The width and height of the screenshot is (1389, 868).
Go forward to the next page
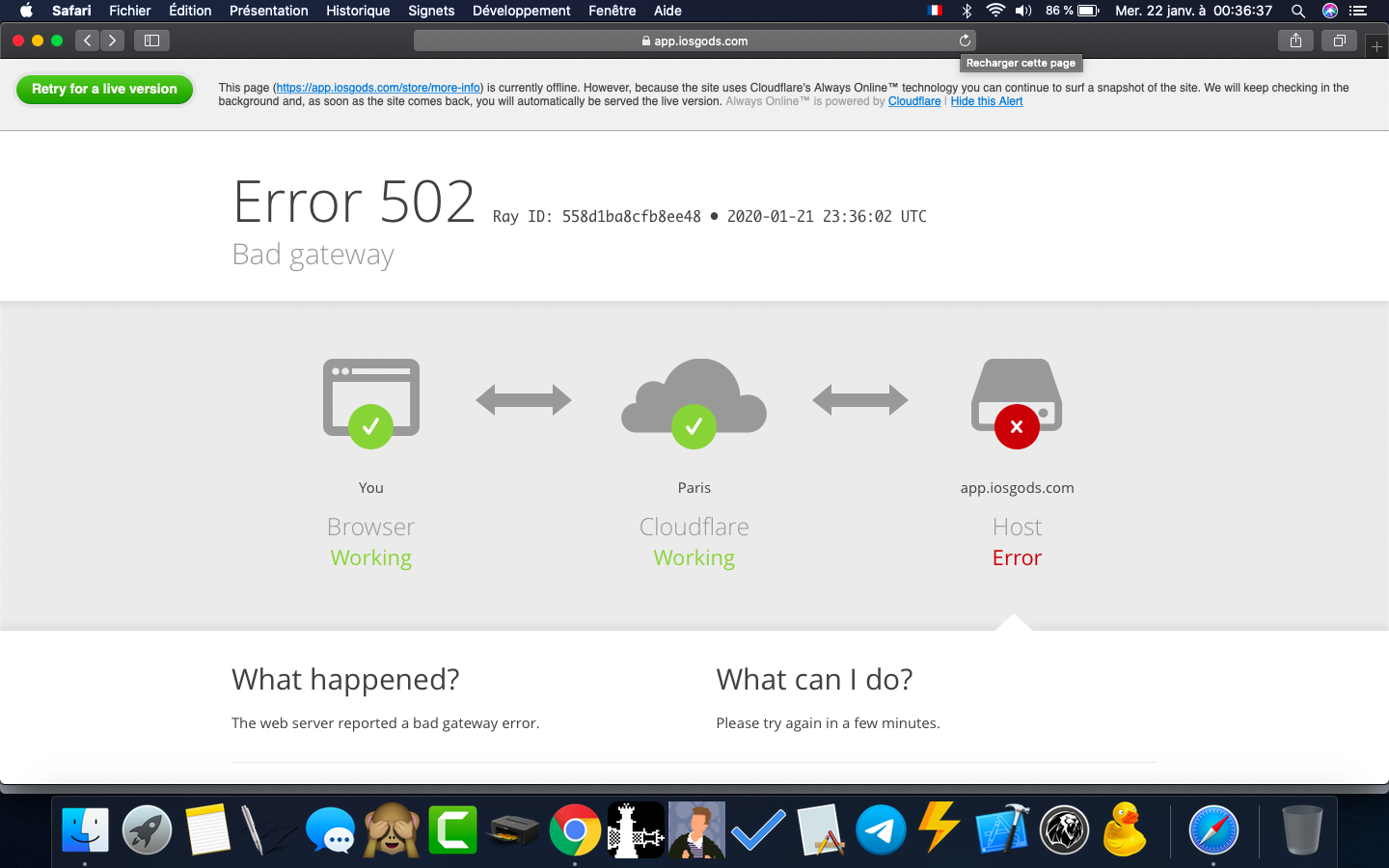pos(112,41)
